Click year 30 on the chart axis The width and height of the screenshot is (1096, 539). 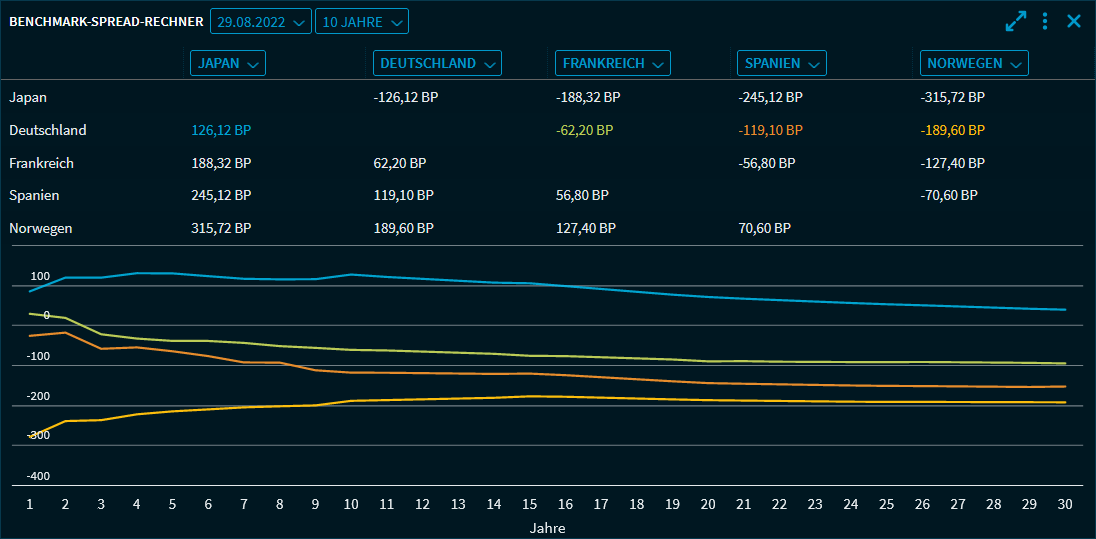(1064, 505)
